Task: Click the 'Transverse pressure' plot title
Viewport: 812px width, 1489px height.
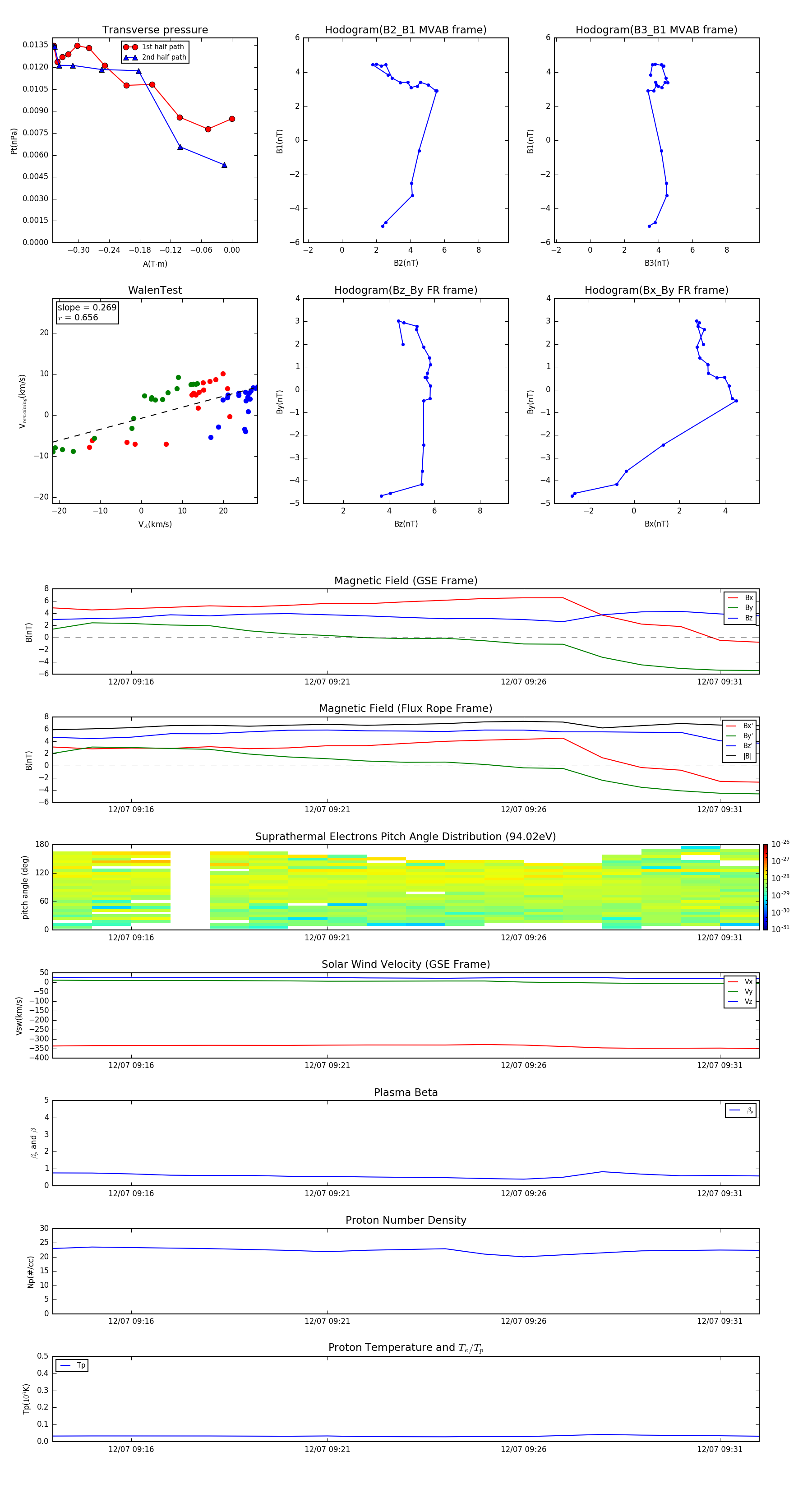Action: [x=155, y=30]
